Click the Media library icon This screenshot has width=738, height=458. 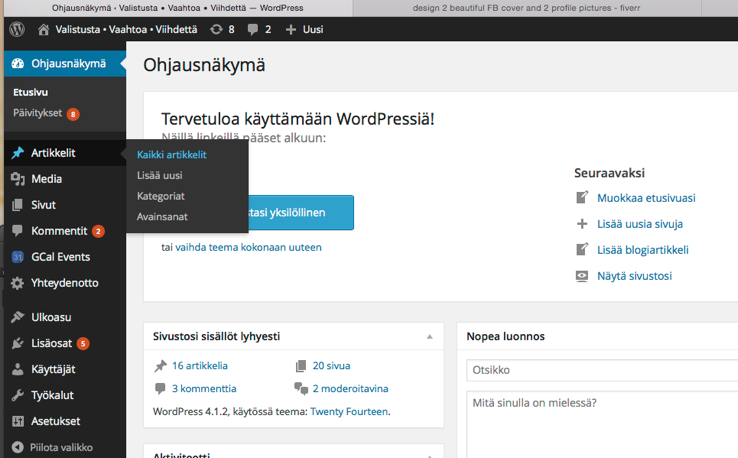(18, 179)
